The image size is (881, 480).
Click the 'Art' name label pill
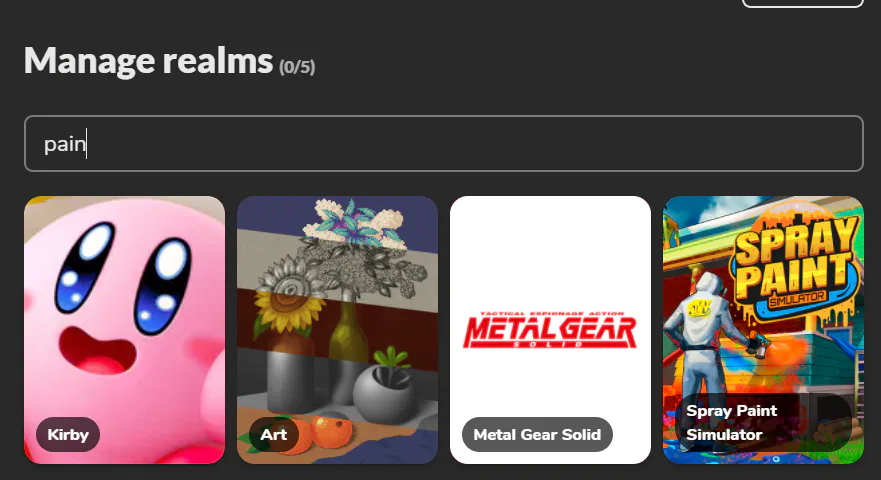[x=274, y=434]
